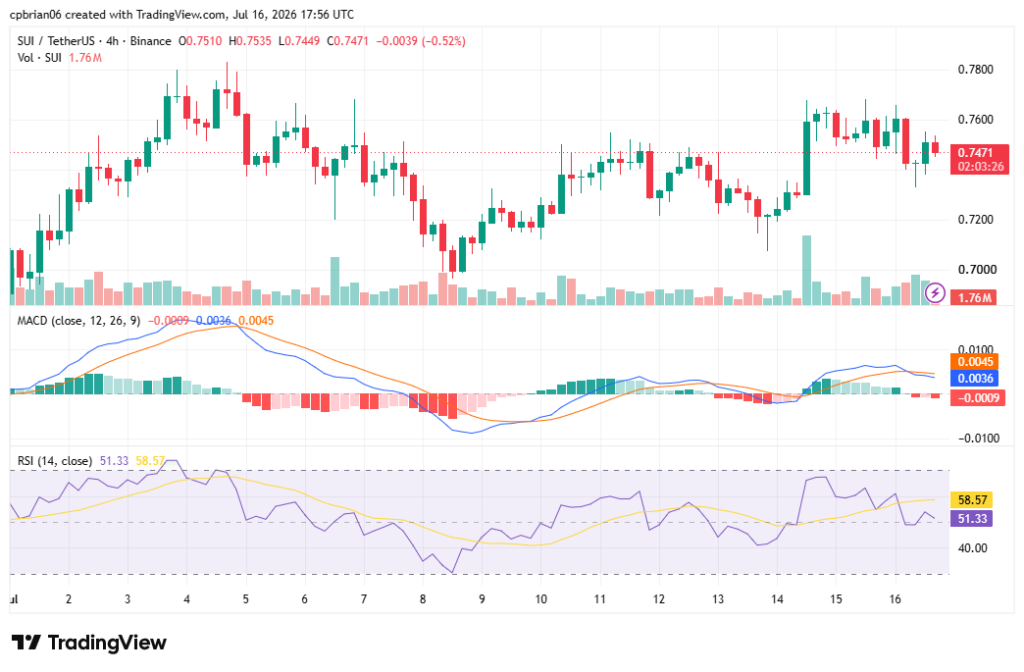Click the 0.7800 price axis value
1024x672 pixels.
(x=975, y=70)
